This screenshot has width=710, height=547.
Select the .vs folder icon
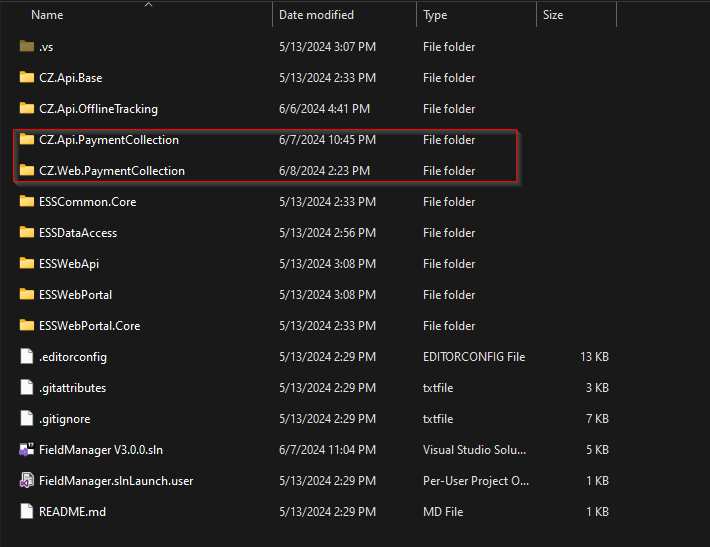click(27, 46)
